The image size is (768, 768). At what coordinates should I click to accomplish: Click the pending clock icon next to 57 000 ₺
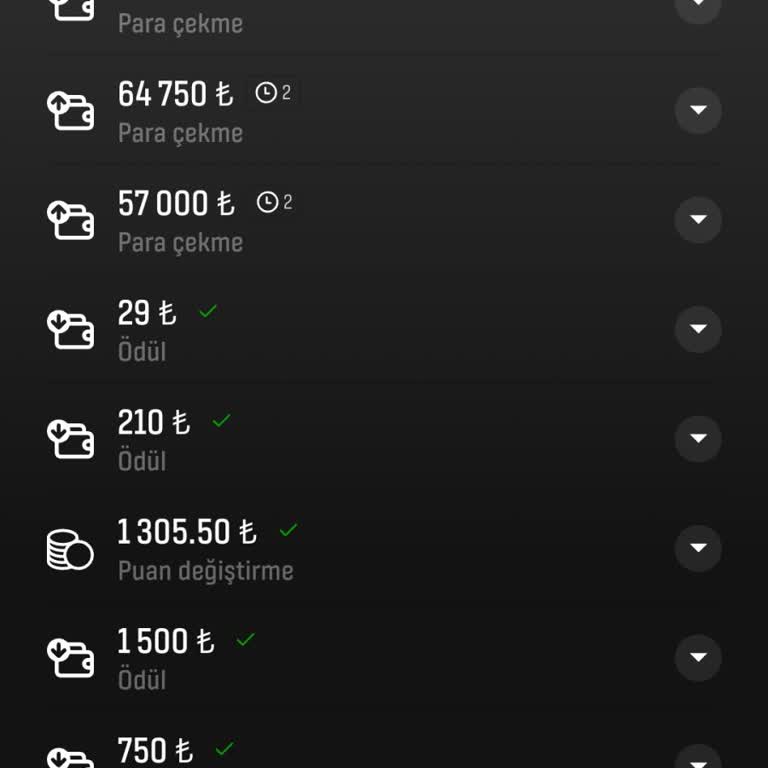click(x=267, y=203)
